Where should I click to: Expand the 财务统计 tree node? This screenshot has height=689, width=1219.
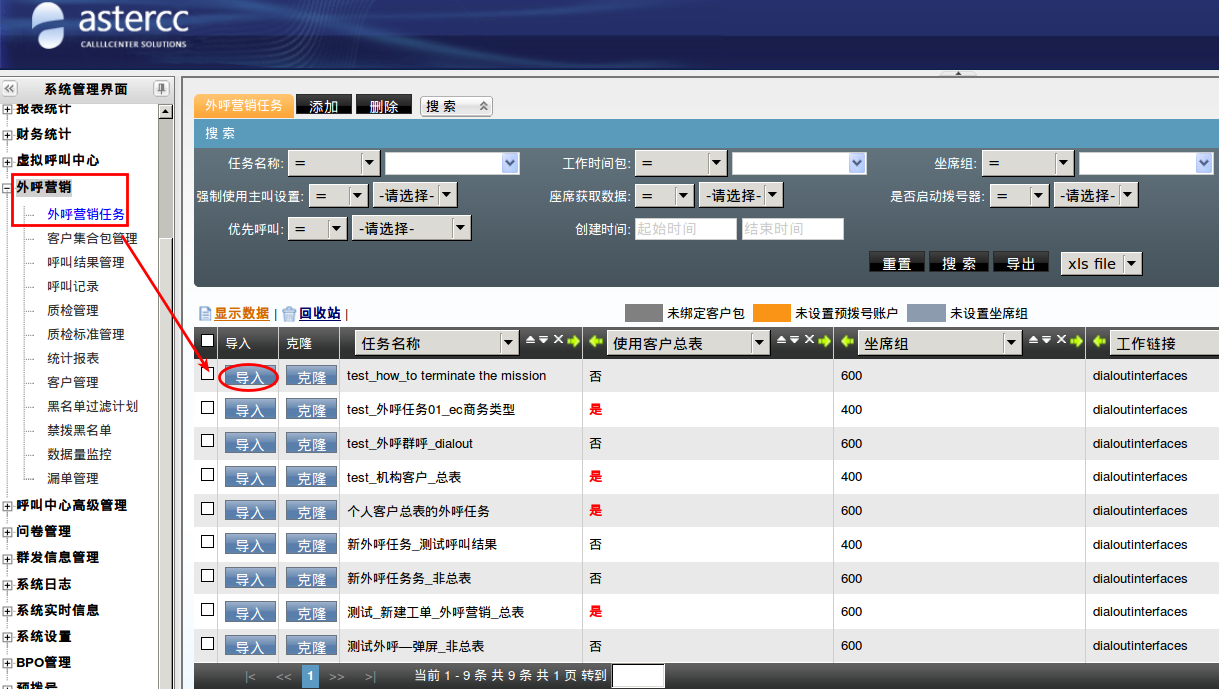pyautogui.click(x=8, y=134)
